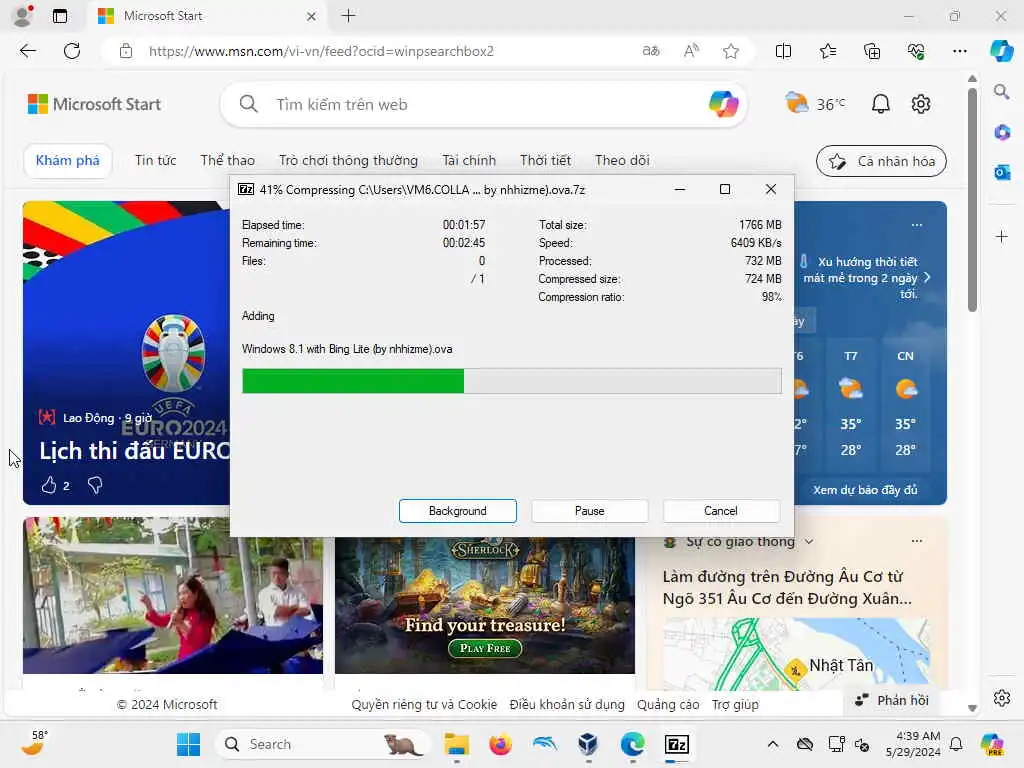Click the sidebar search icon
The width and height of the screenshot is (1024, 768).
click(x=1001, y=91)
